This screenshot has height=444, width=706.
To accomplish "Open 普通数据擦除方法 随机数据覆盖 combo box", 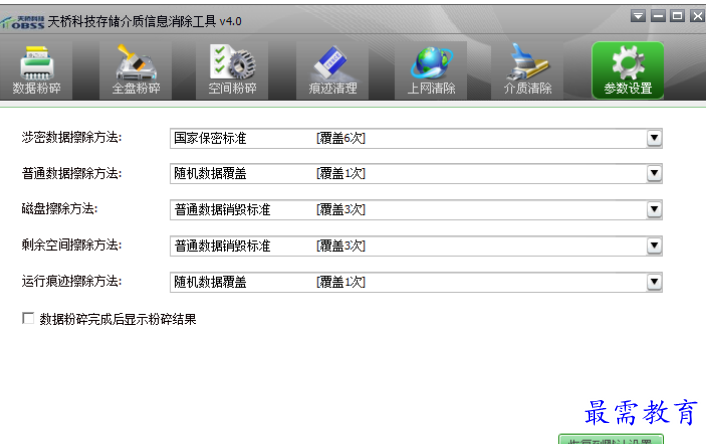I will (x=416, y=173).
